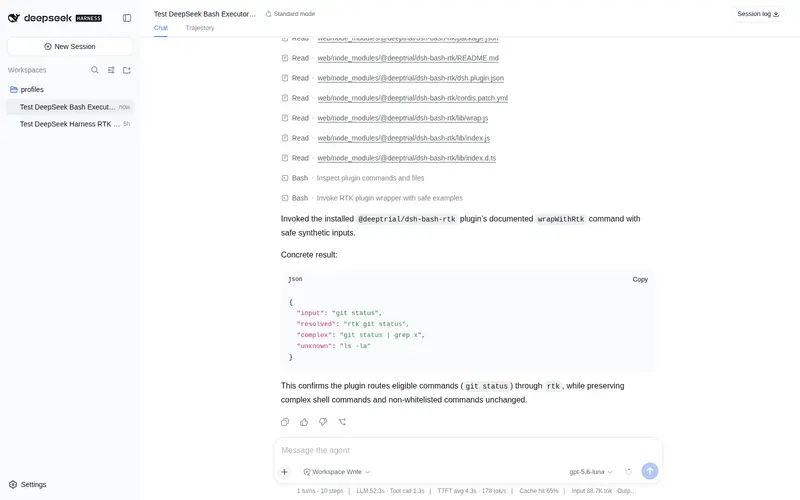This screenshot has height=500, width=800.
Task: Focus the Message the agent field
Action: (468, 450)
